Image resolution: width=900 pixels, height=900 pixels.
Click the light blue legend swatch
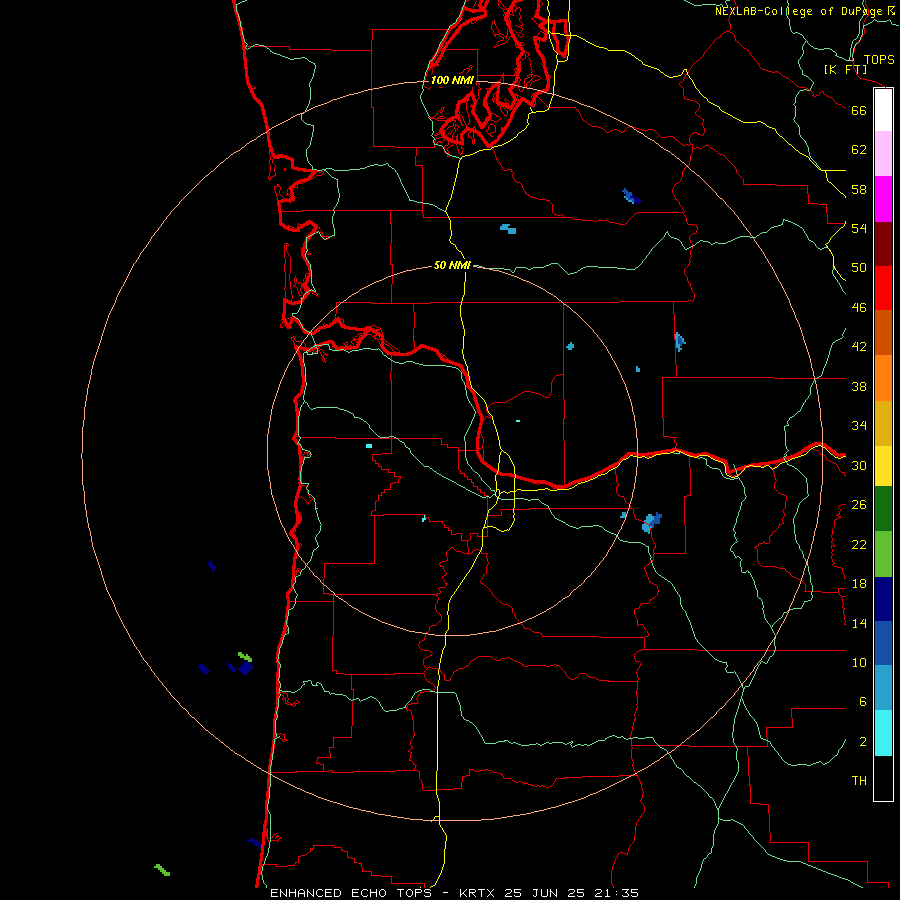[x=883, y=687]
